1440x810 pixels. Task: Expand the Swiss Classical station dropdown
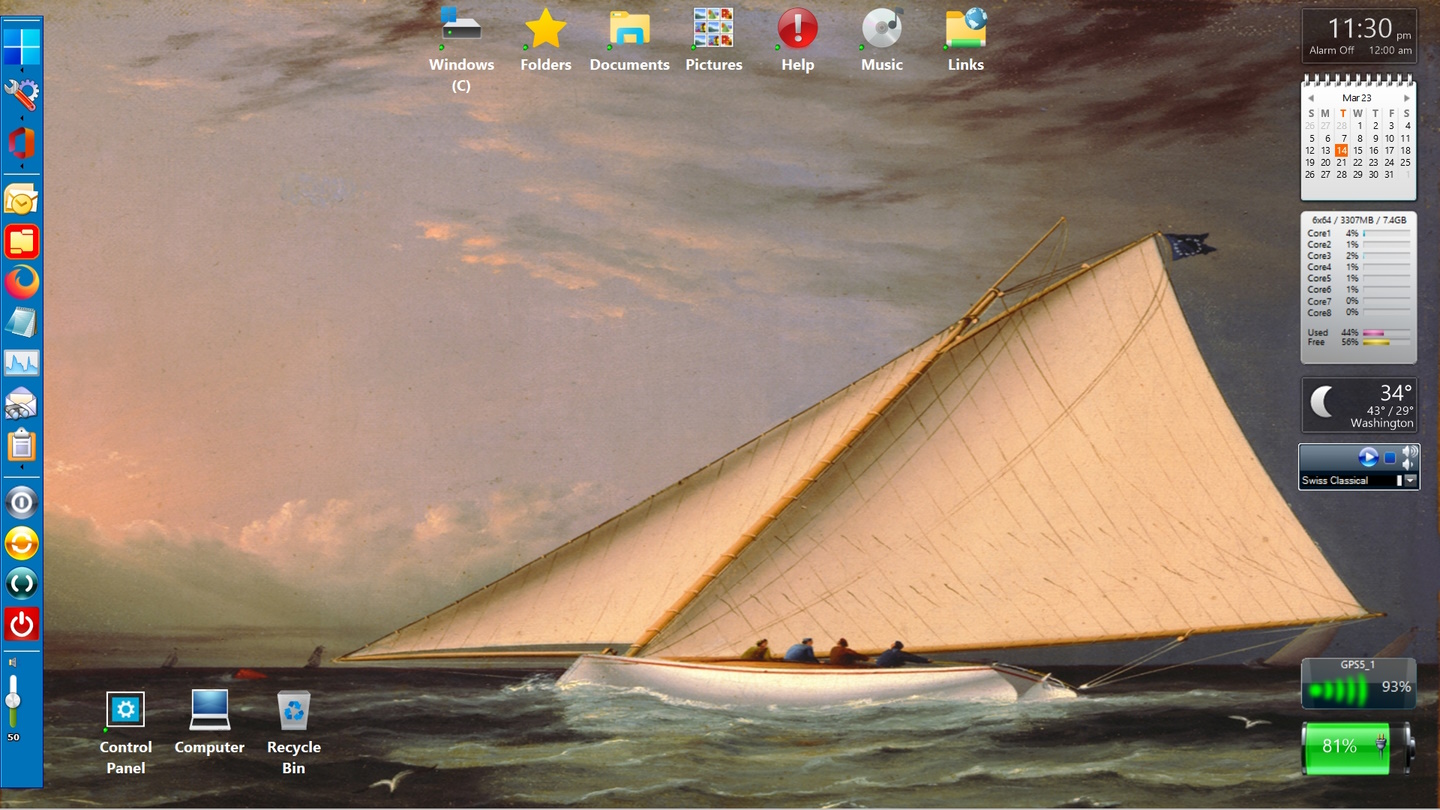point(1410,481)
